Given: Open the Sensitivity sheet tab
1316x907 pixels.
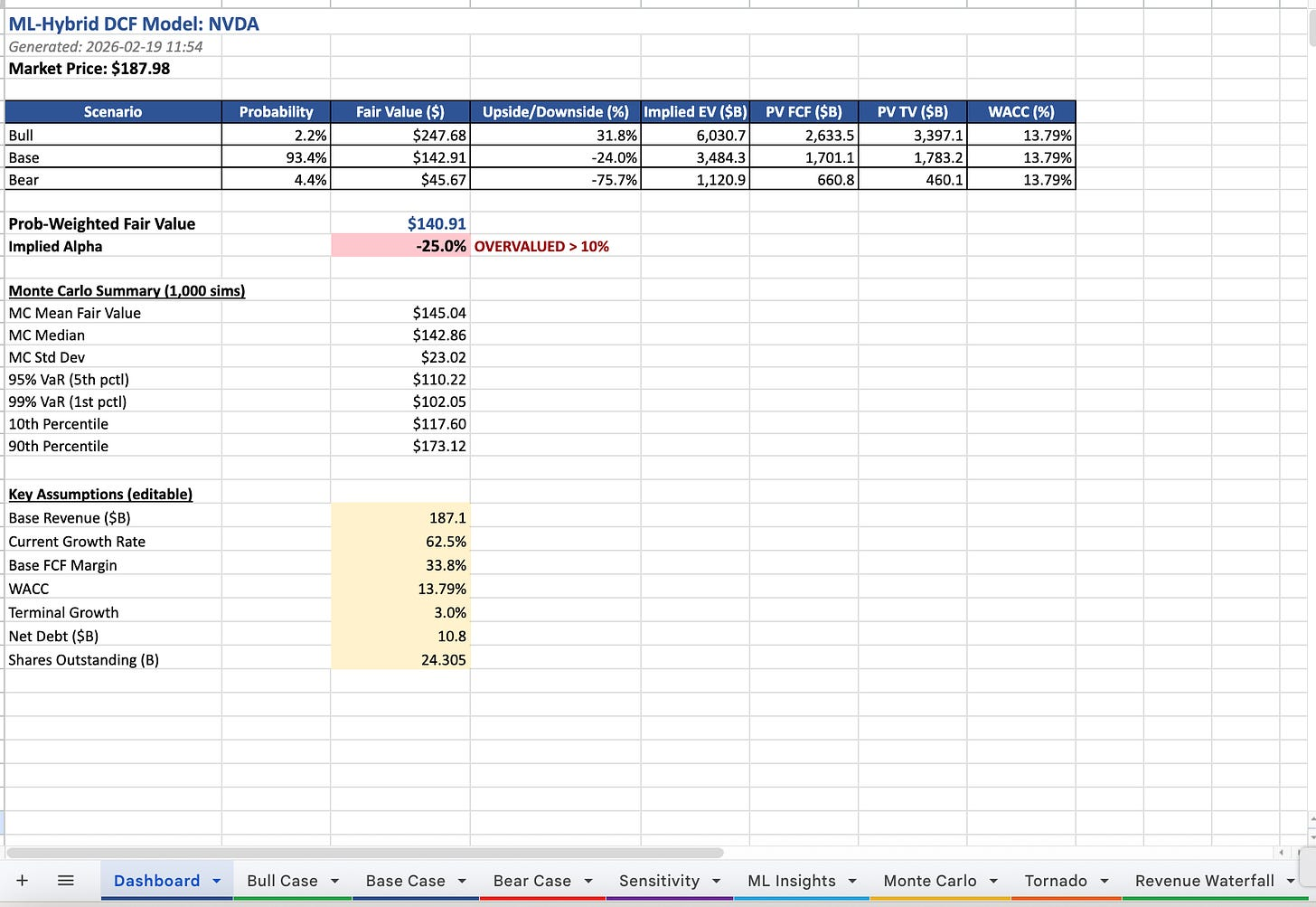Looking at the screenshot, I should coord(659,880).
